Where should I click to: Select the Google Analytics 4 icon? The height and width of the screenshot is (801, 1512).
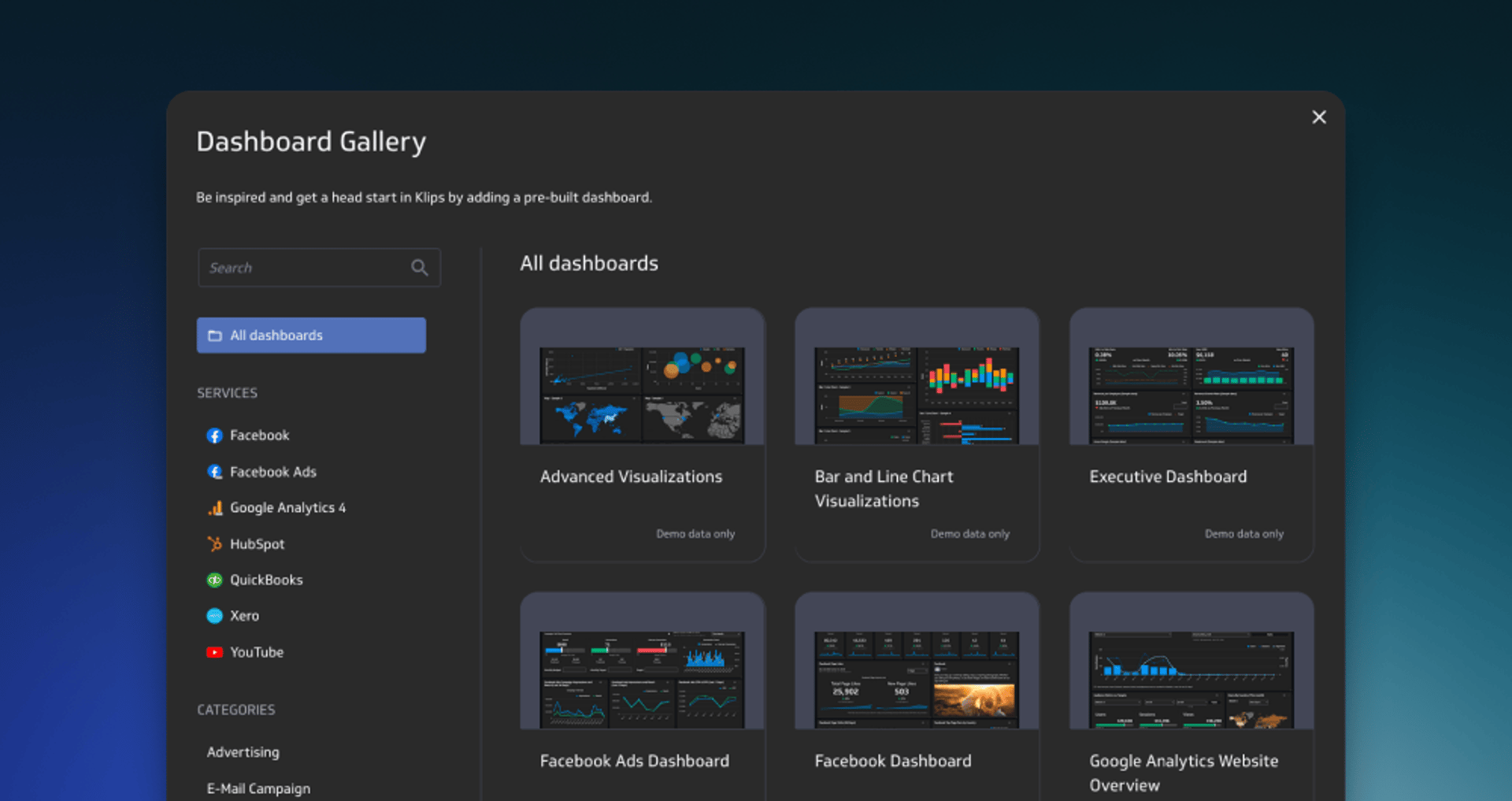pos(214,508)
